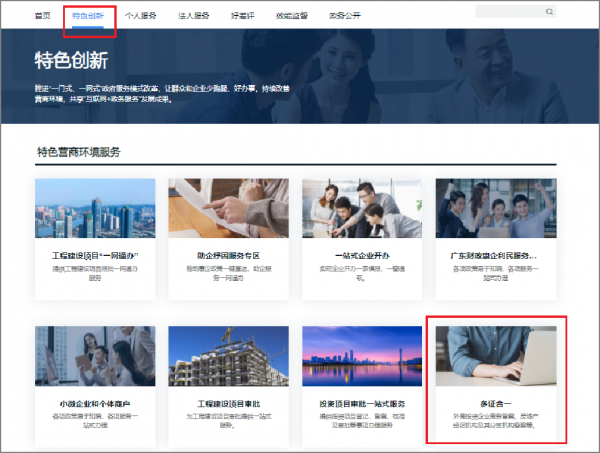Open the 助企纾困服务专区 title link
Screen dimensions: 600x453
click(228, 256)
